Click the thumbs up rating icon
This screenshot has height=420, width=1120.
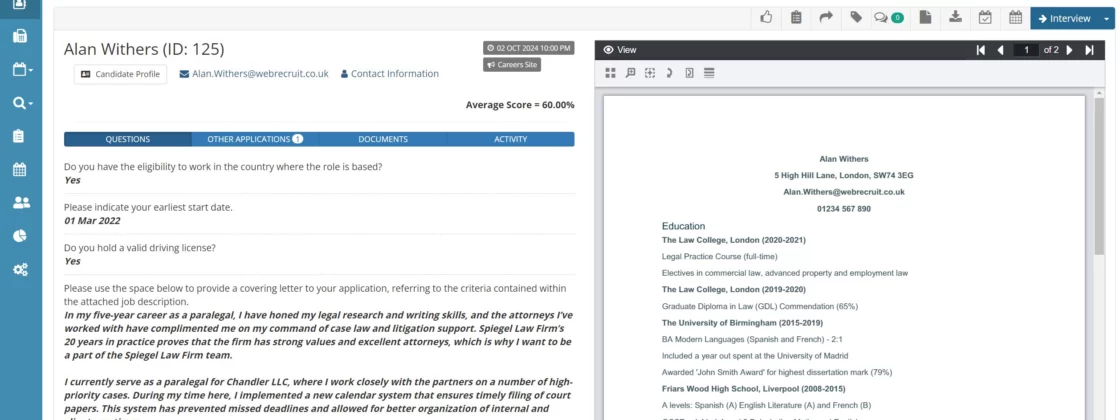click(767, 17)
